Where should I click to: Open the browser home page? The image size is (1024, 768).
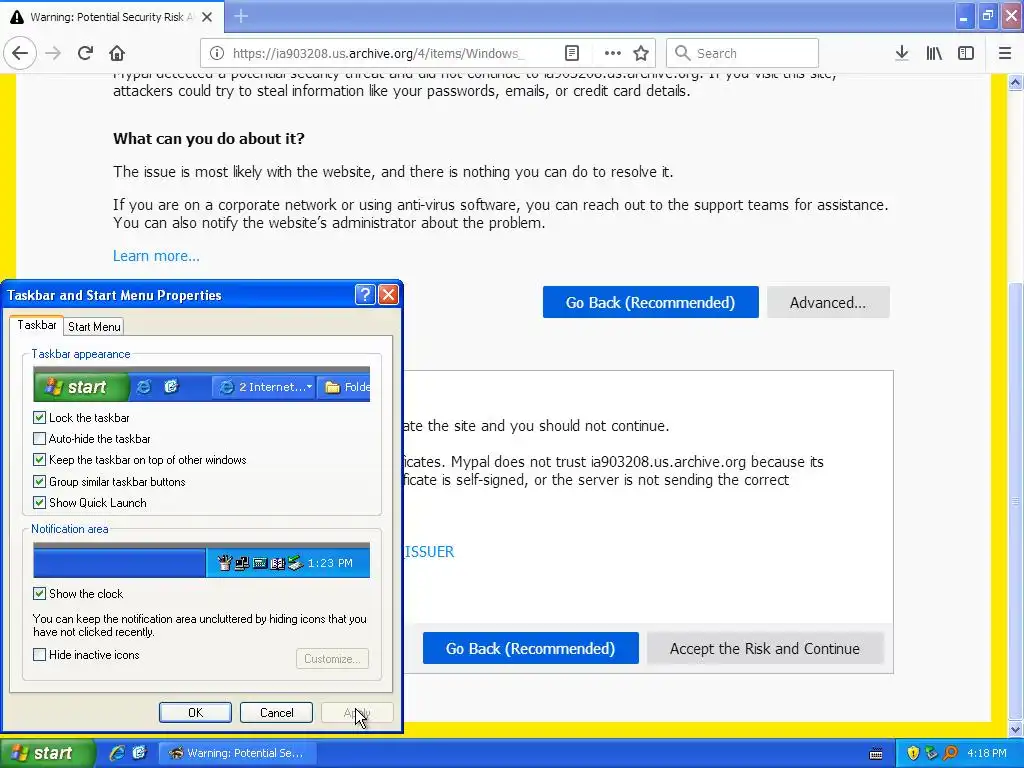pyautogui.click(x=117, y=53)
